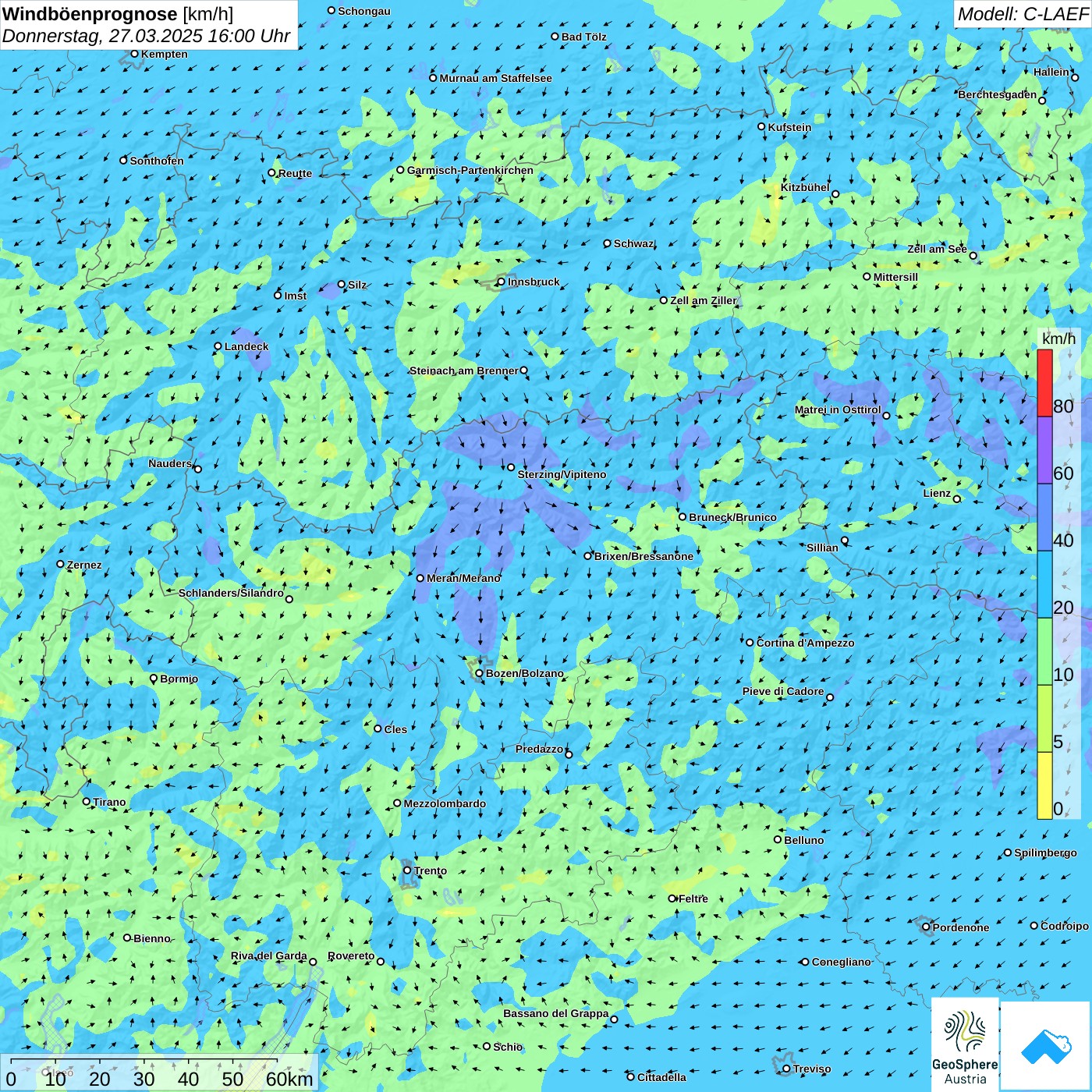Select the 'Schlanders/Silandro' label
1092x1092 pixels.
pyautogui.click(x=231, y=593)
